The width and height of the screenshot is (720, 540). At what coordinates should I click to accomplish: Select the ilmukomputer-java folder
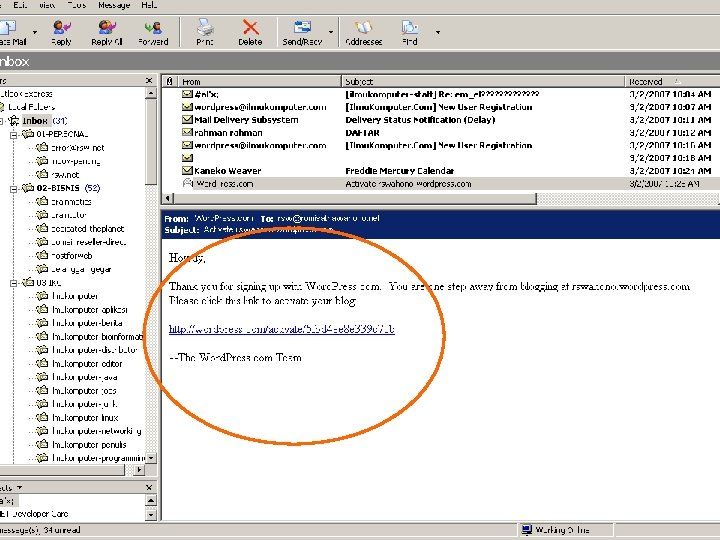(x=84, y=377)
